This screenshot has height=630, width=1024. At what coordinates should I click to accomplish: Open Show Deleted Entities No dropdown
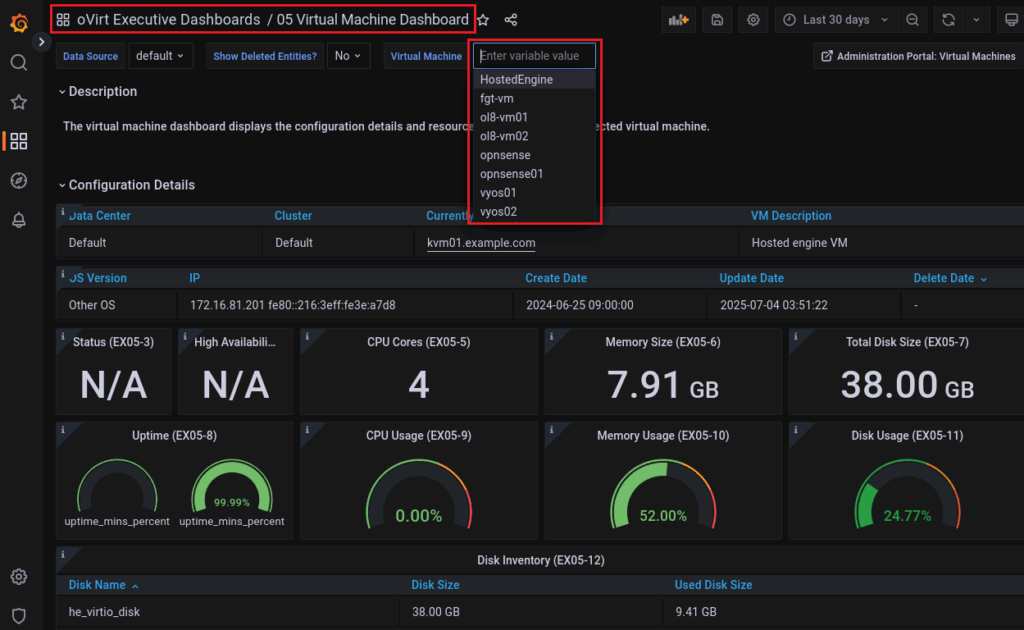tap(348, 56)
